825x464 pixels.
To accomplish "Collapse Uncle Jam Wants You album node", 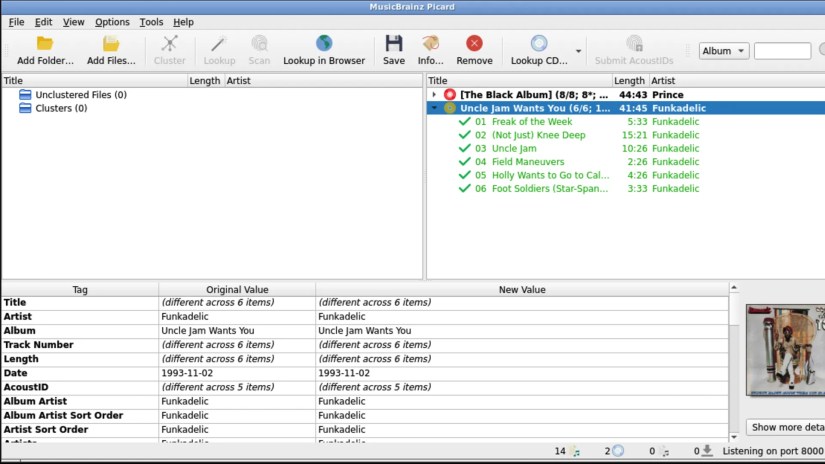I will (434, 108).
